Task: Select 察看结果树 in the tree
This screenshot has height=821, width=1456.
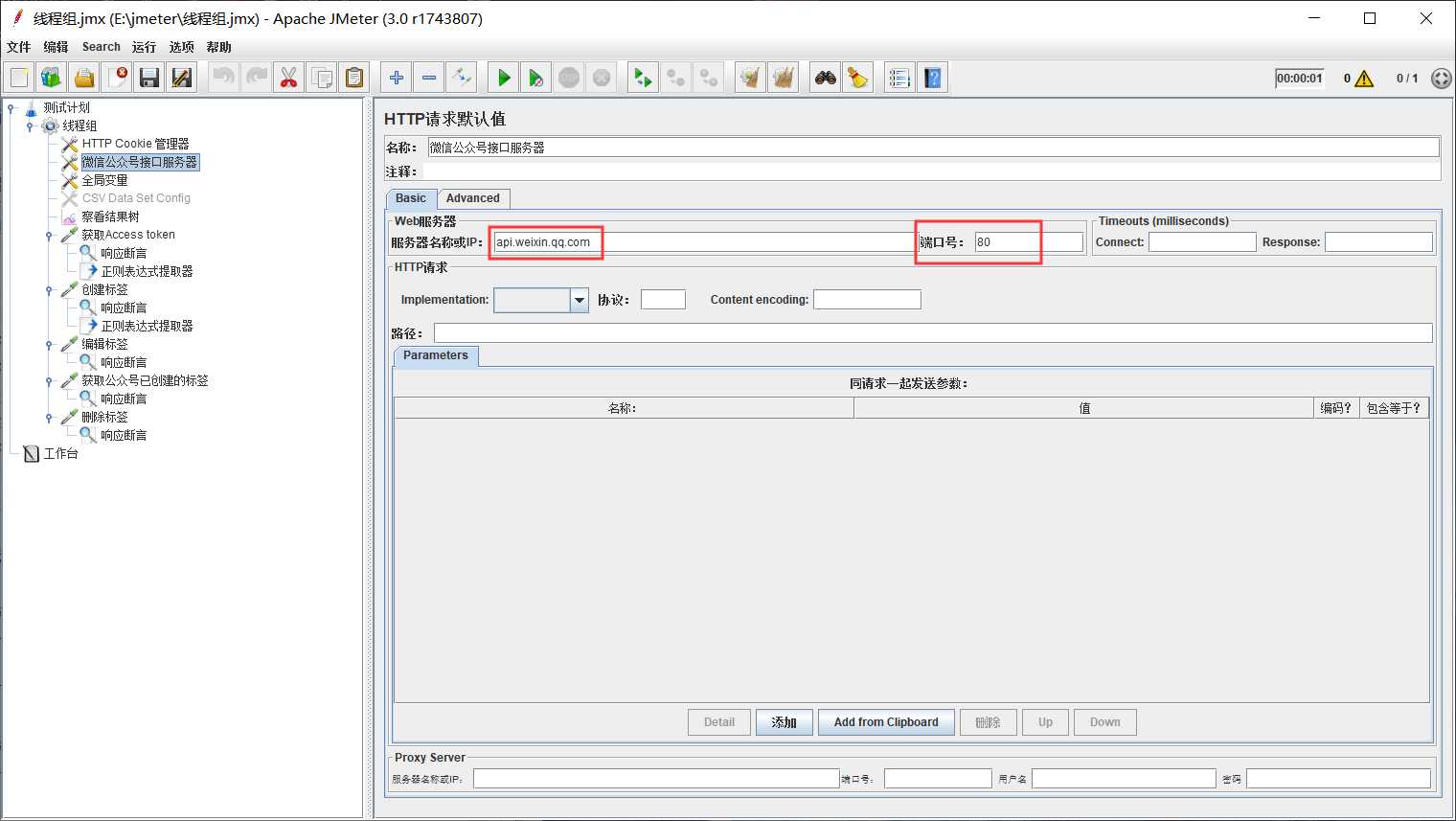Action: click(110, 217)
